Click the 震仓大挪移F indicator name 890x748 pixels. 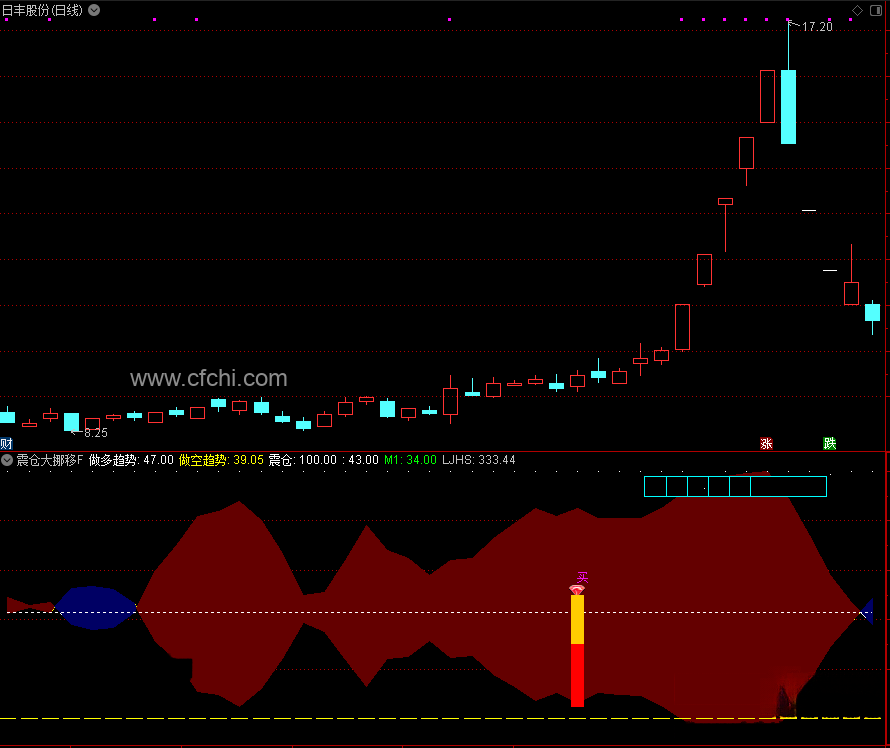point(49,460)
